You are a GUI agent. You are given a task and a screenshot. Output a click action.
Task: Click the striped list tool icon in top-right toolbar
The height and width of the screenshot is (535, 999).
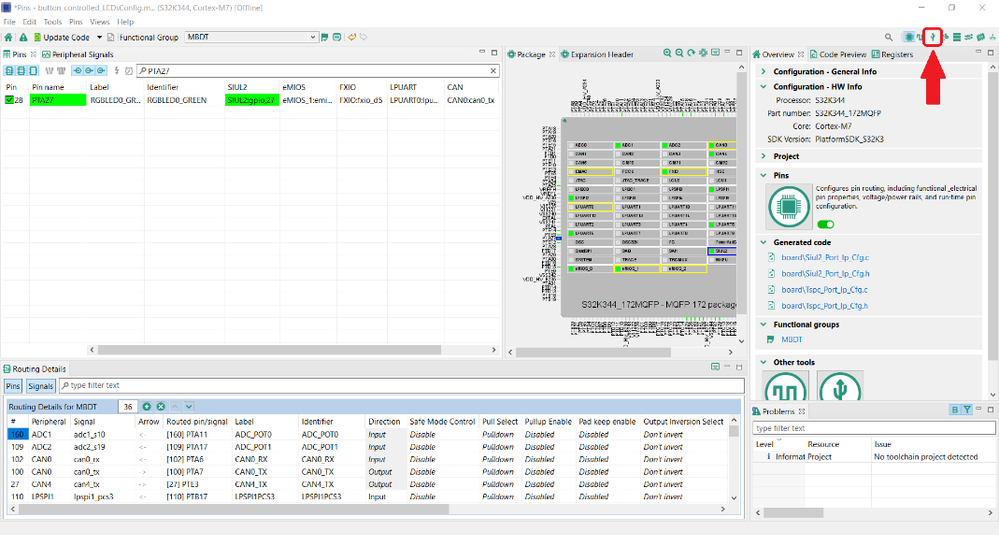click(x=957, y=37)
